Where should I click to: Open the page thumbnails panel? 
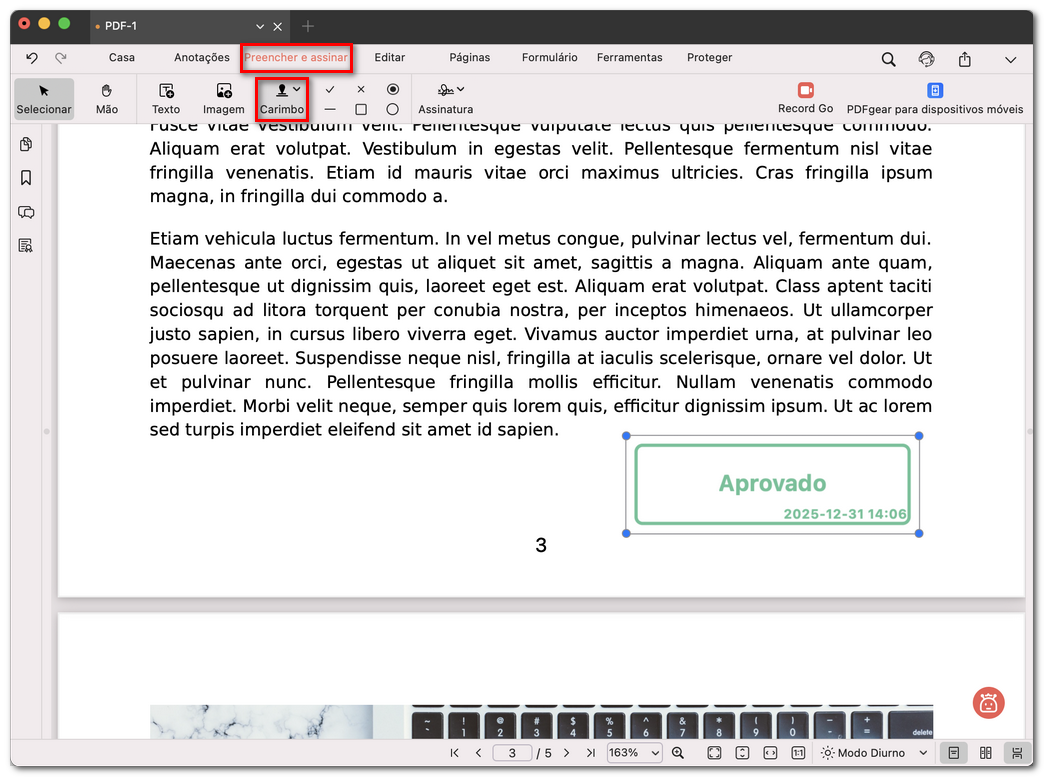[x=25, y=144]
